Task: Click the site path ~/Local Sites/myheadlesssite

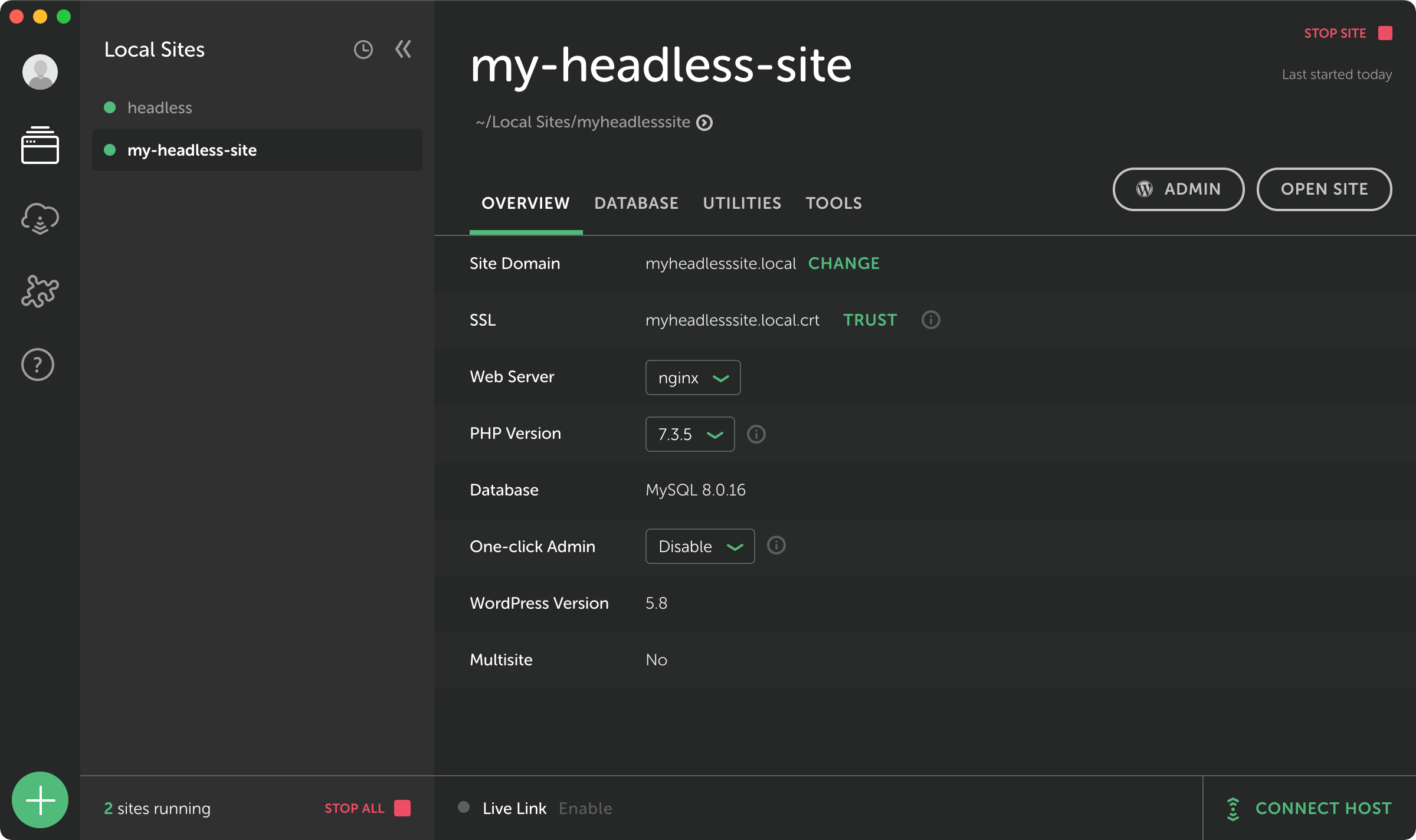Action: point(583,122)
